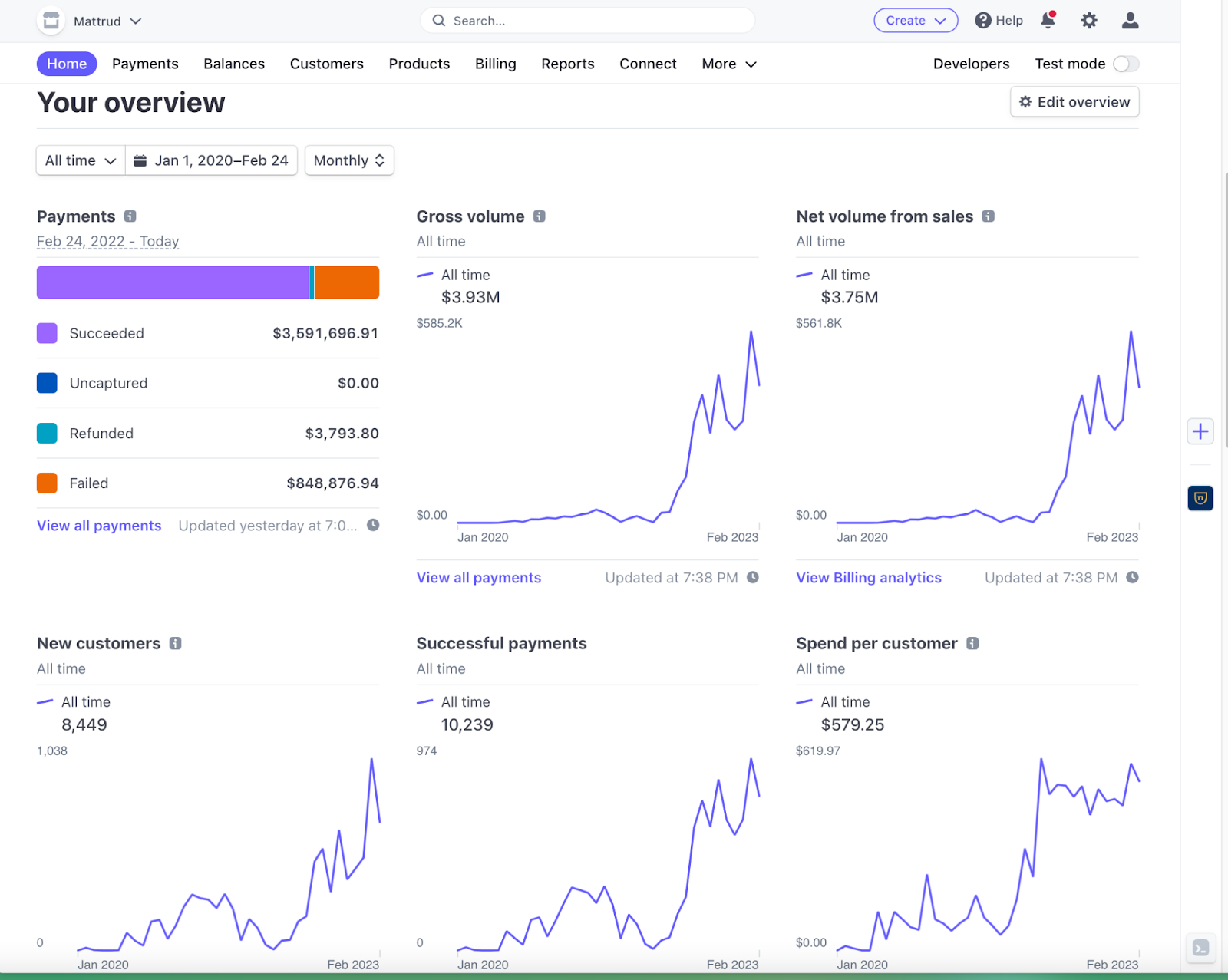Open the View Billing analytics link
Image resolution: width=1228 pixels, height=980 pixels.
(869, 578)
